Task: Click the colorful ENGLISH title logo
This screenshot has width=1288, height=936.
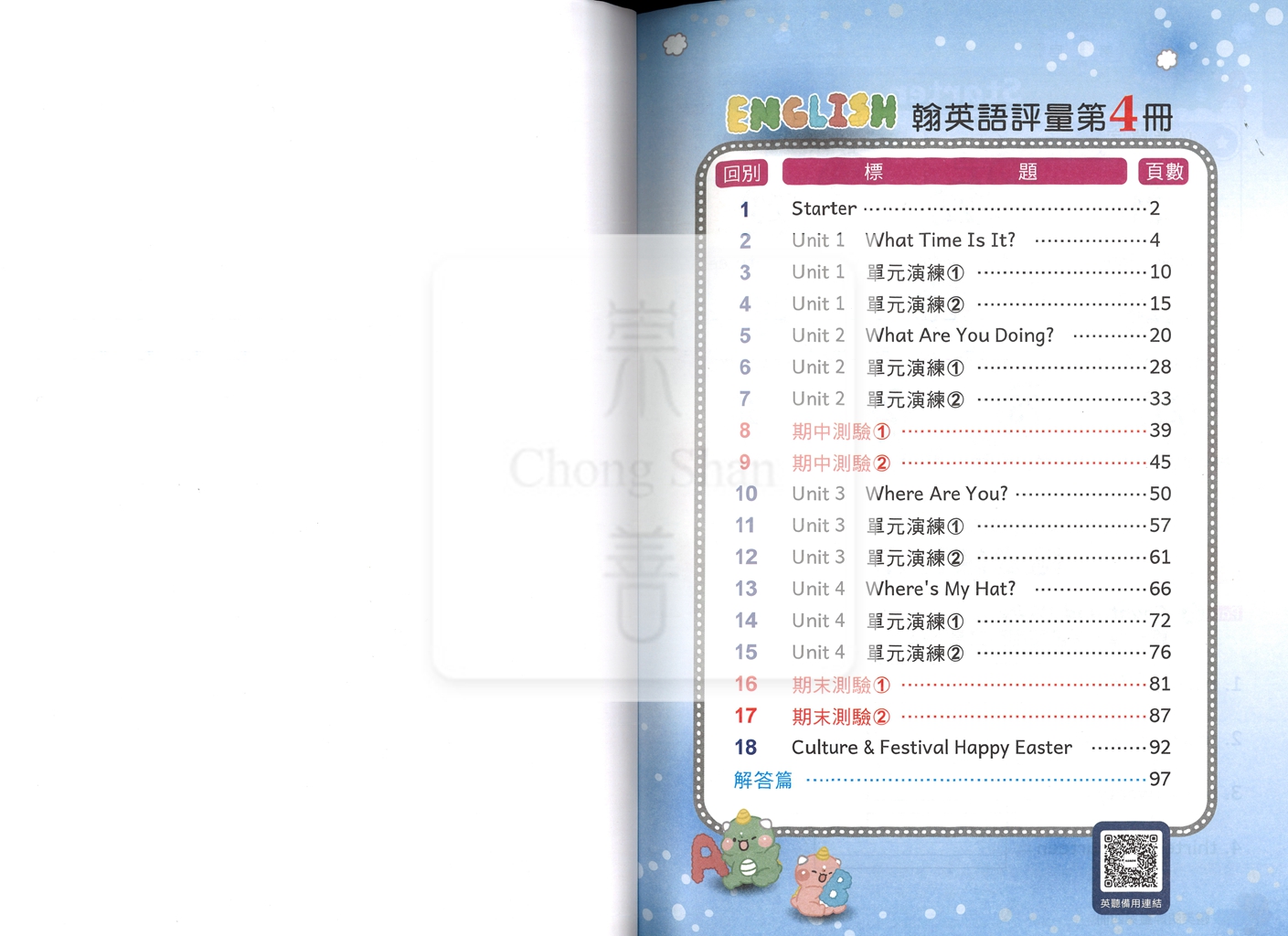Action: (811, 113)
